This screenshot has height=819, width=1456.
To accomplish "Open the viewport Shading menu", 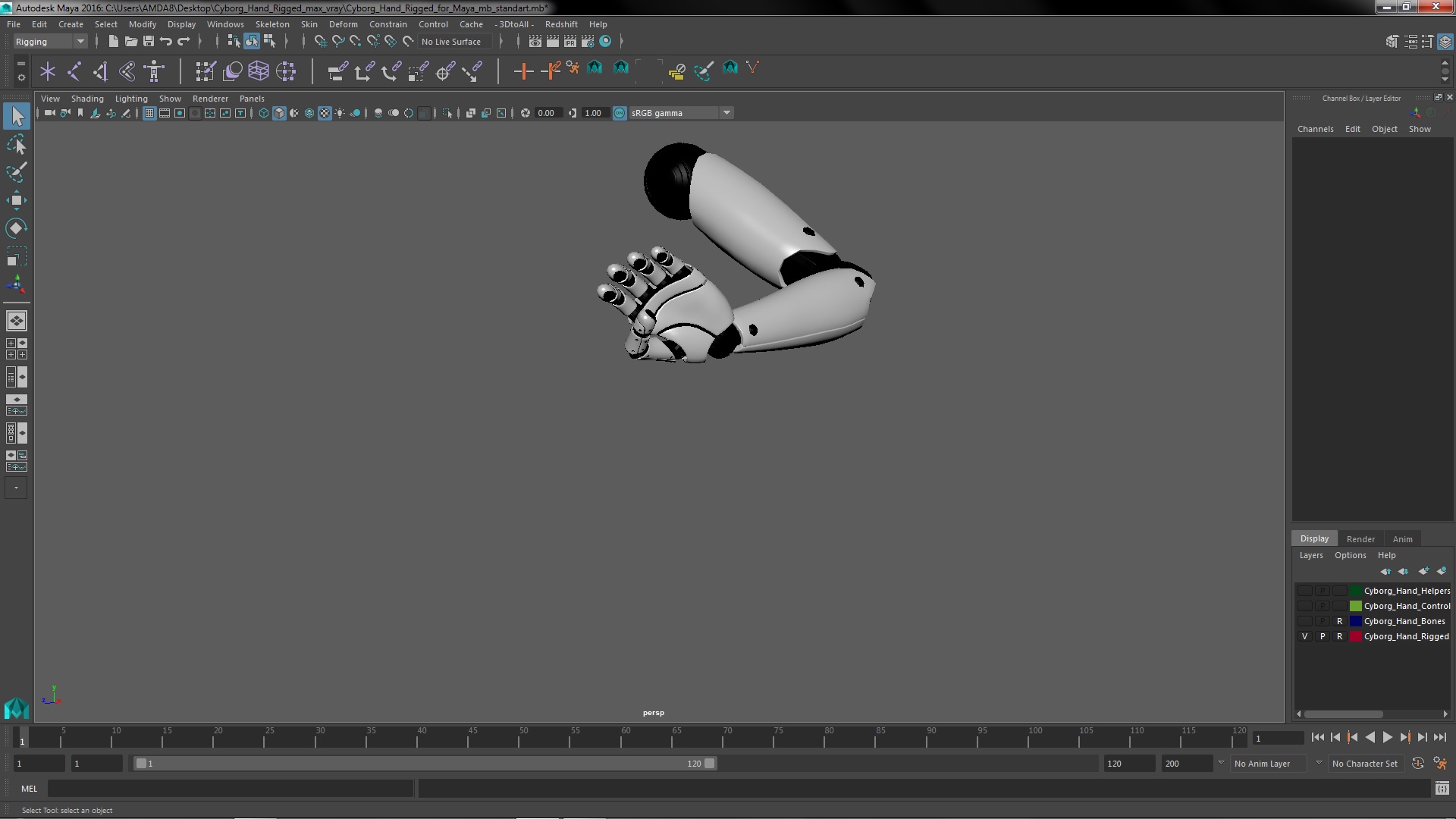I will (87, 99).
